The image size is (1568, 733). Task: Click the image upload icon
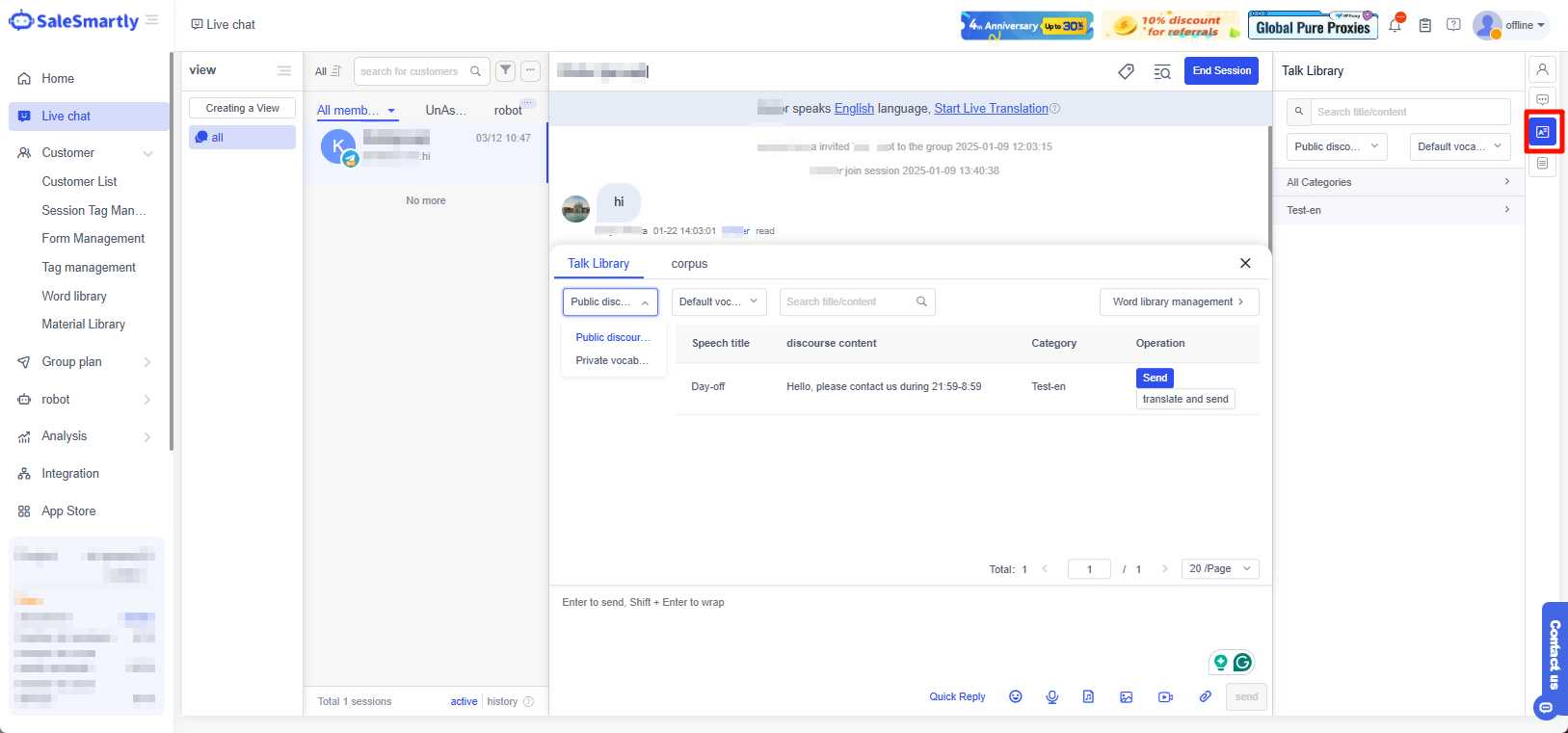coord(1126,696)
